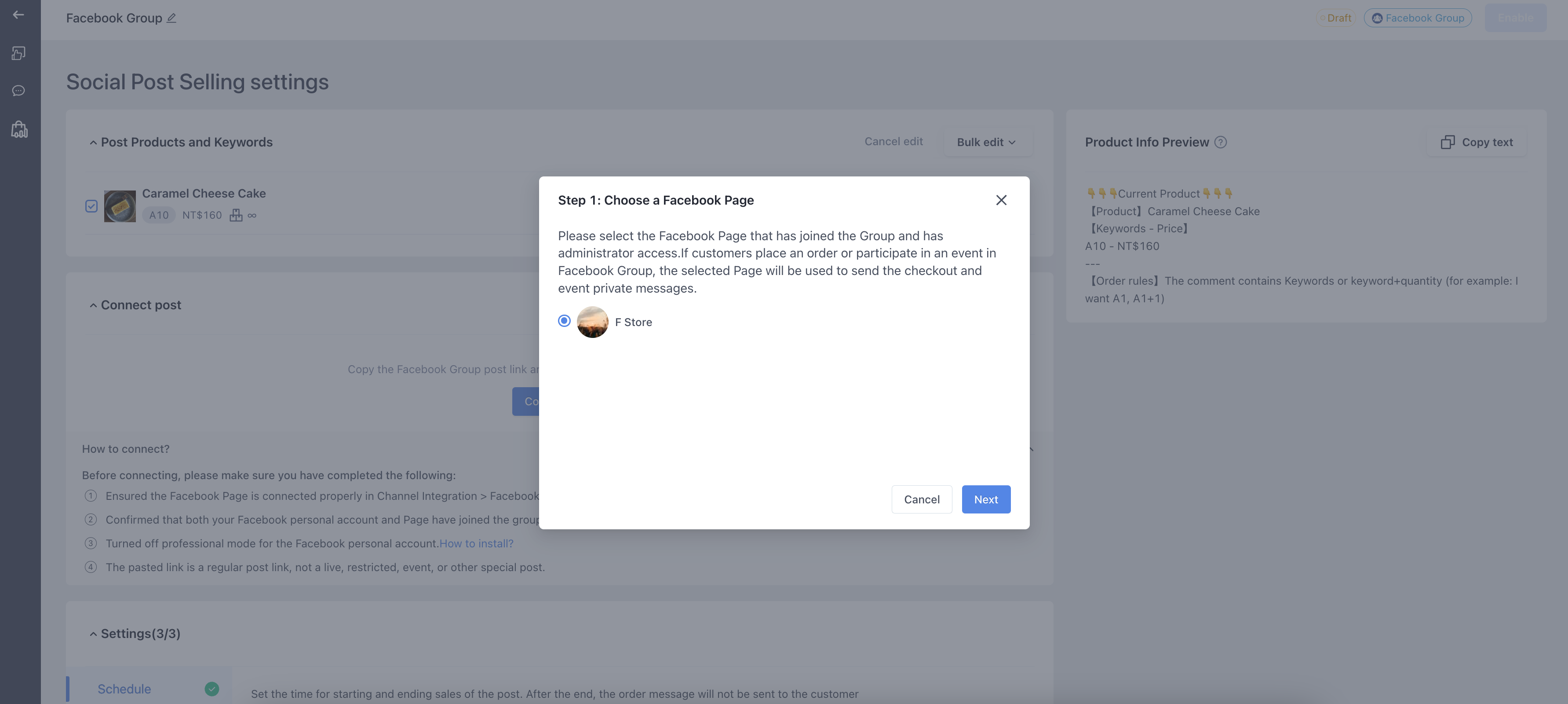Toggle the Caramel Cheese Cake checkbox

tap(91, 206)
